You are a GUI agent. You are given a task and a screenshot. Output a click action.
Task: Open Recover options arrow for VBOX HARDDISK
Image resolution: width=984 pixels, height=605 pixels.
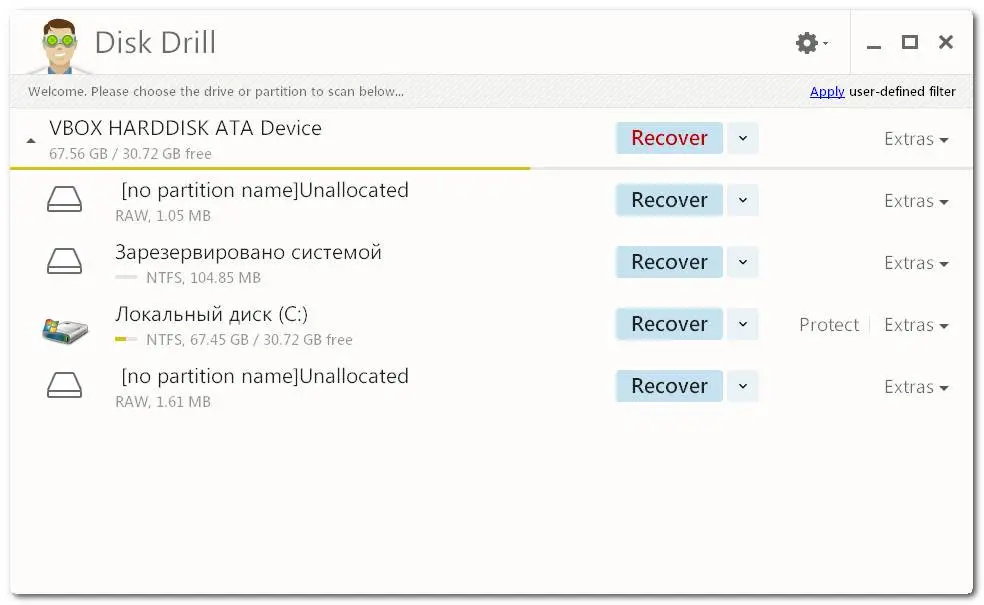[742, 138]
